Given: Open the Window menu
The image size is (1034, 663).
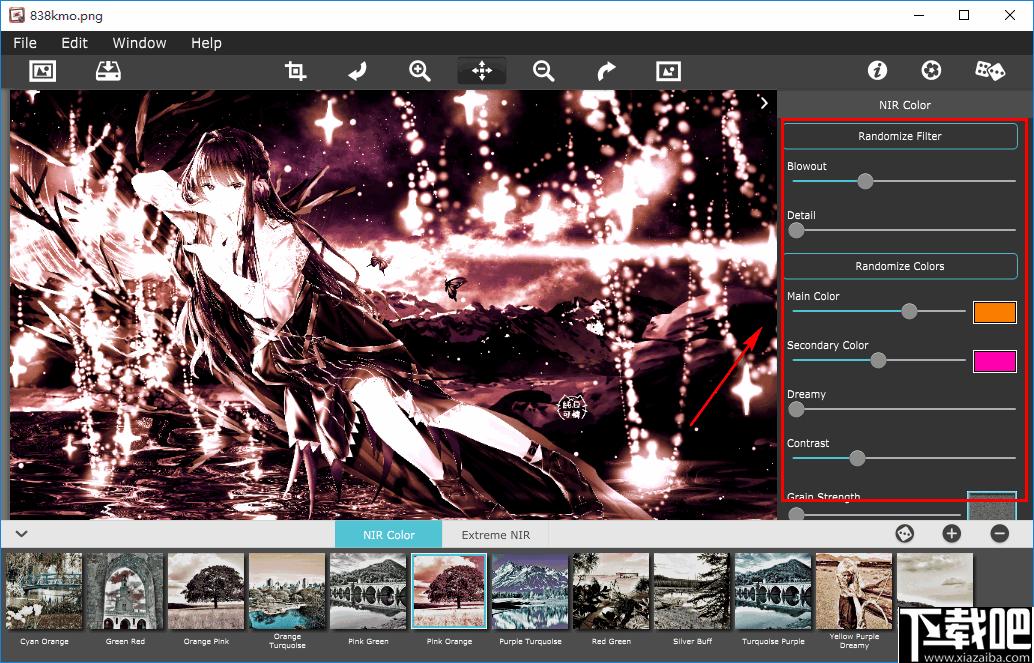Looking at the screenshot, I should [139, 43].
